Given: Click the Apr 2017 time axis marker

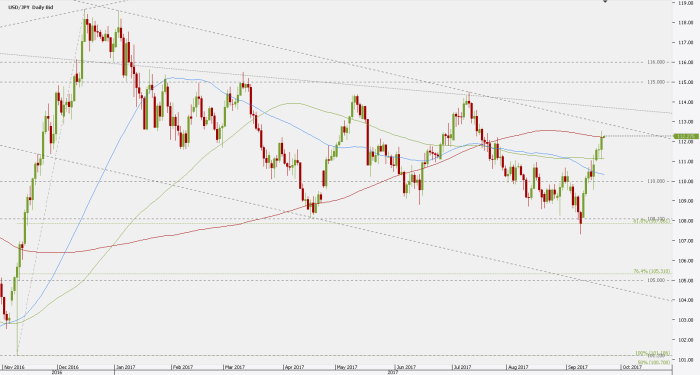Looking at the screenshot, I should point(294,367).
